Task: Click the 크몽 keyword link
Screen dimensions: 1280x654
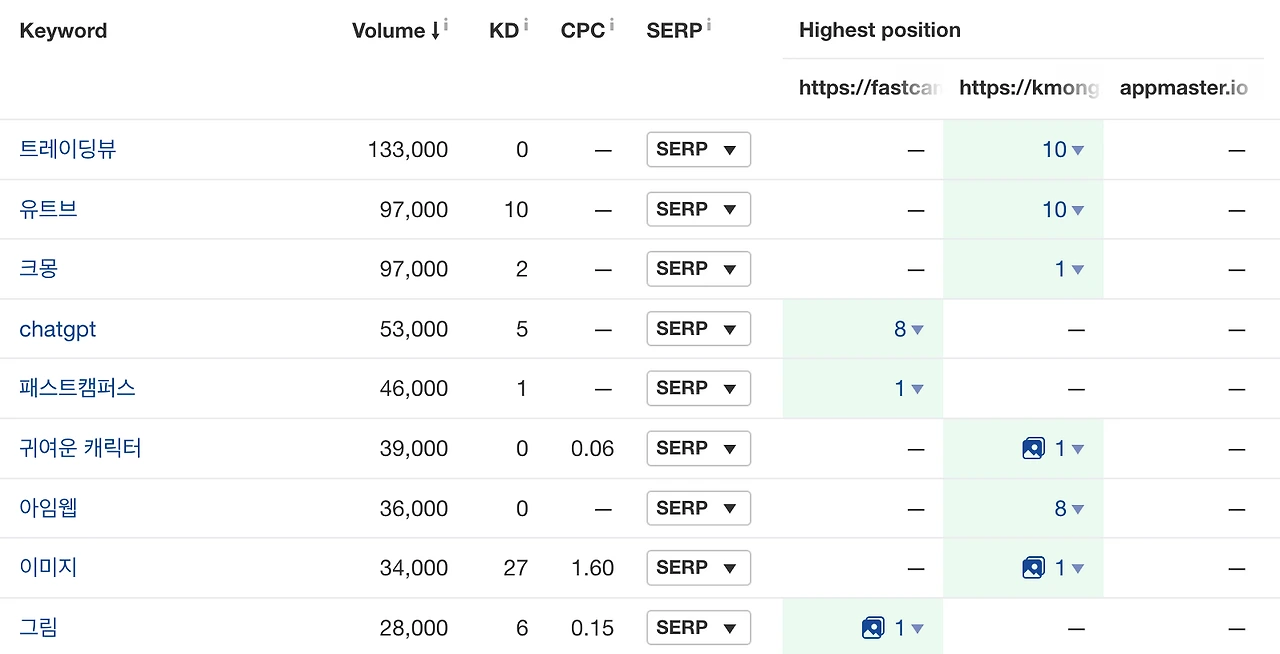Action: click(x=39, y=269)
